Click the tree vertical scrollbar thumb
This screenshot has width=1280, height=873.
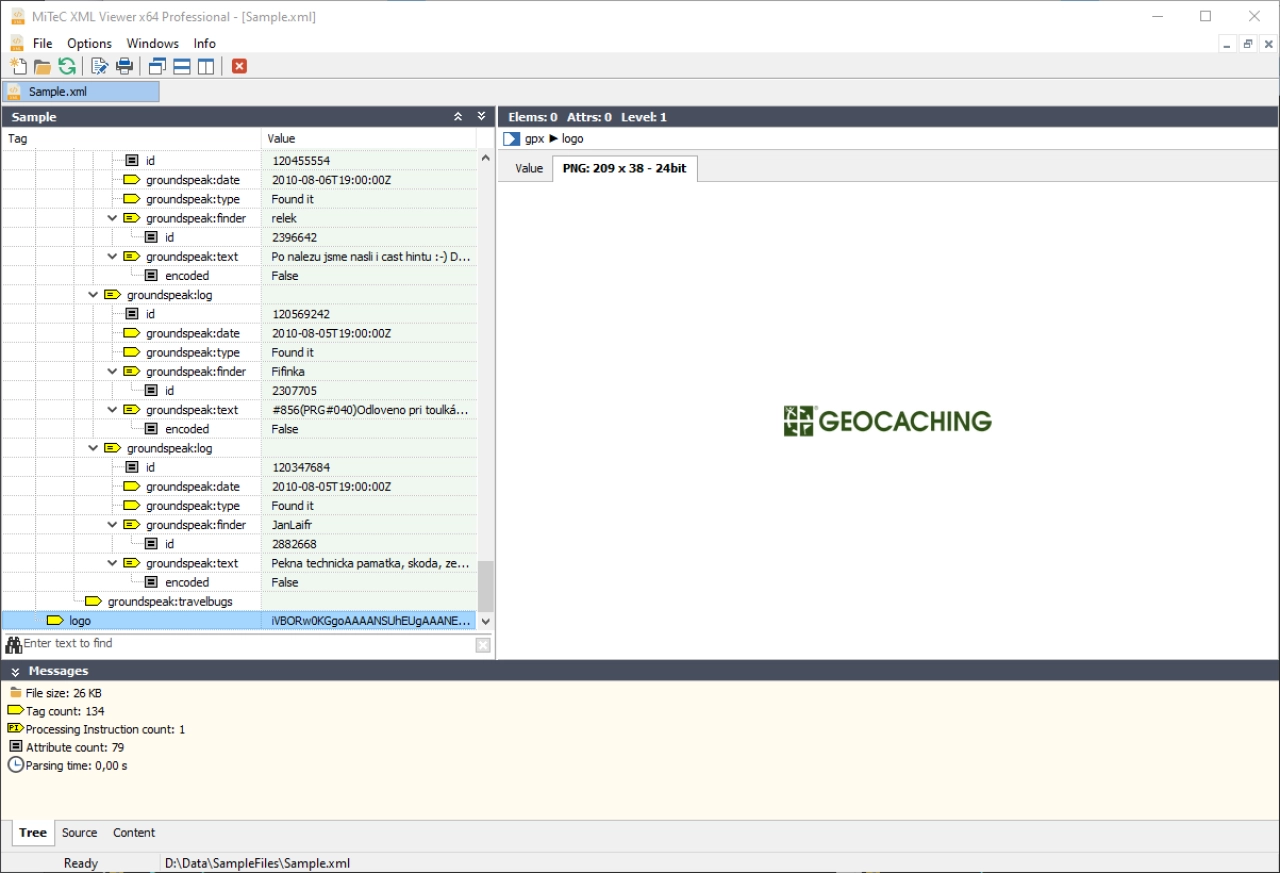[486, 586]
